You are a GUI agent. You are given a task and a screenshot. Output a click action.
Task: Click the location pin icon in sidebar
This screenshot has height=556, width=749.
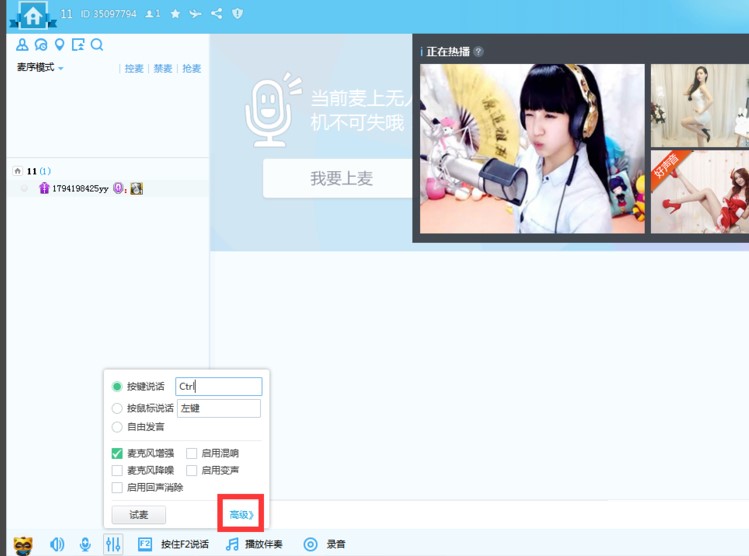click(59, 45)
